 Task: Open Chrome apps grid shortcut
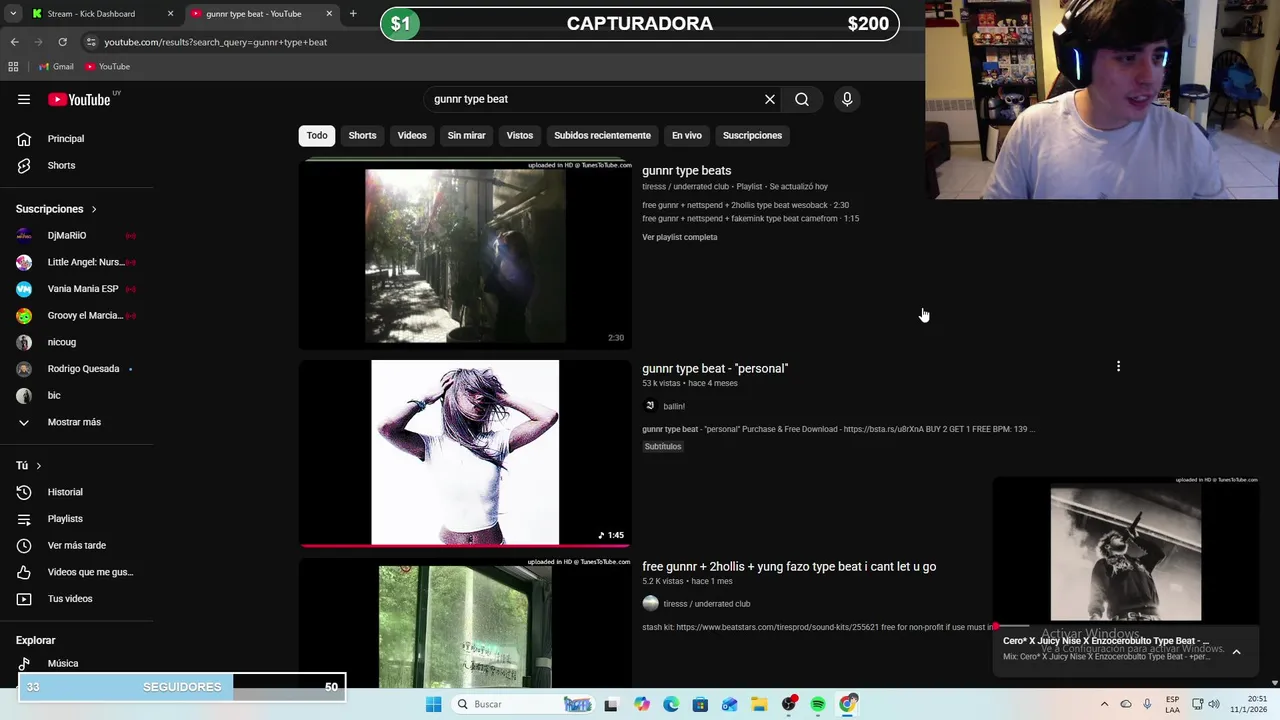tap(13, 66)
